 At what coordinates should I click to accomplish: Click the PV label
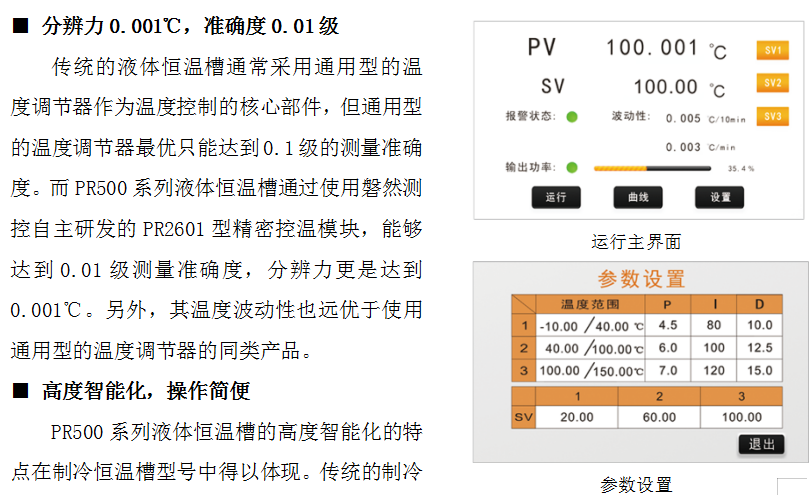[542, 48]
